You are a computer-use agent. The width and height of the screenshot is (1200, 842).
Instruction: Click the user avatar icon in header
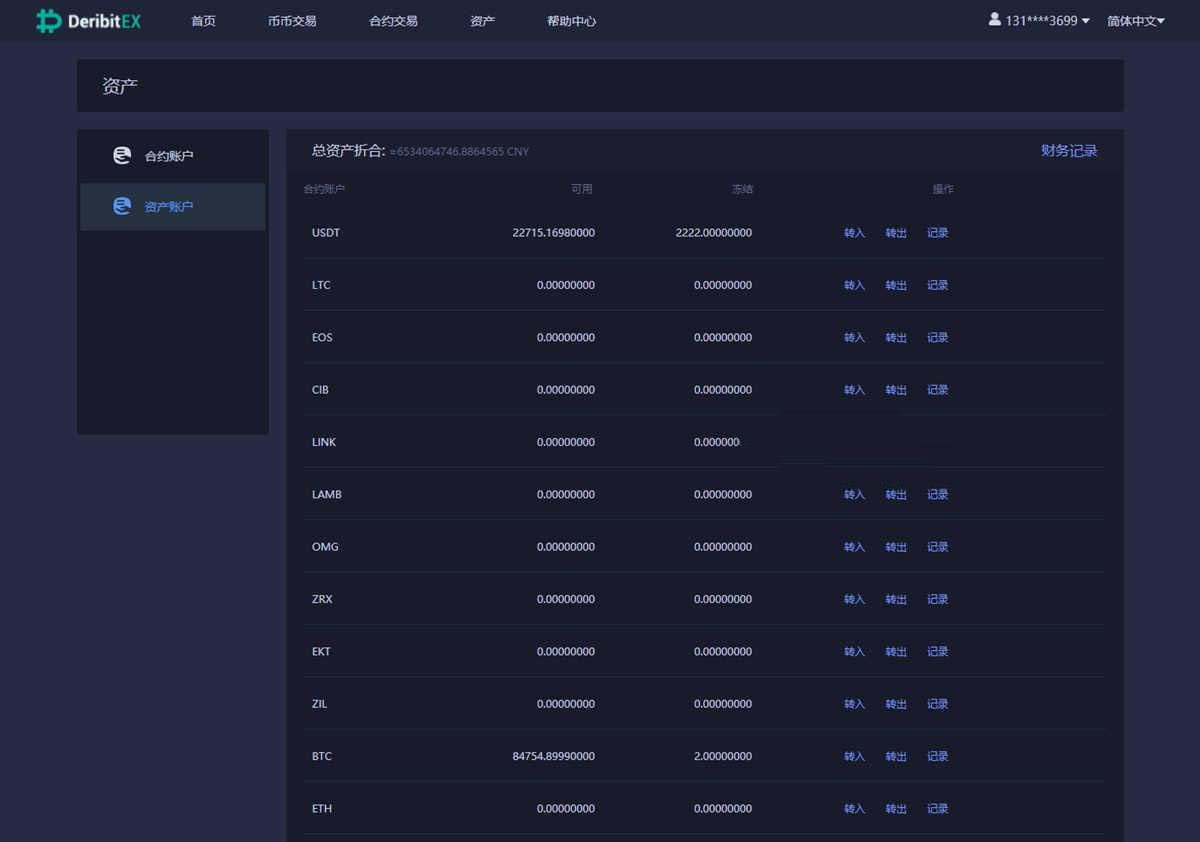point(995,19)
